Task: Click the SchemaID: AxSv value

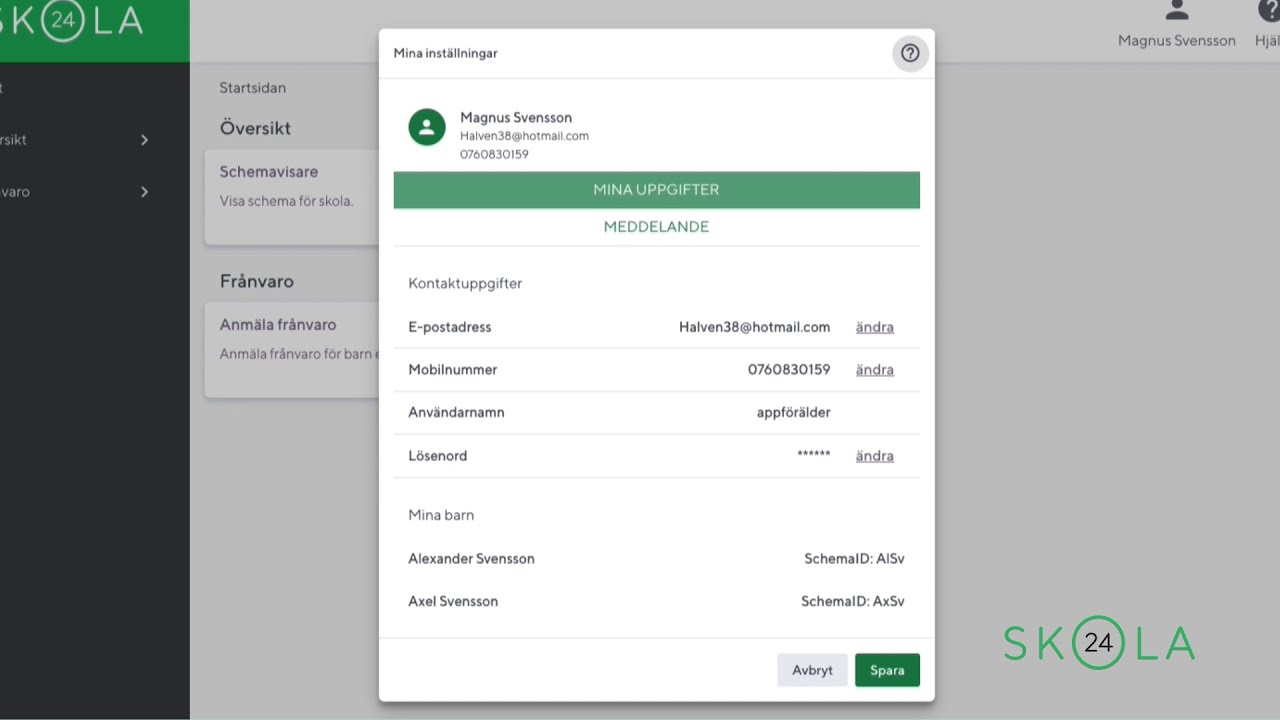Action: [853, 602]
